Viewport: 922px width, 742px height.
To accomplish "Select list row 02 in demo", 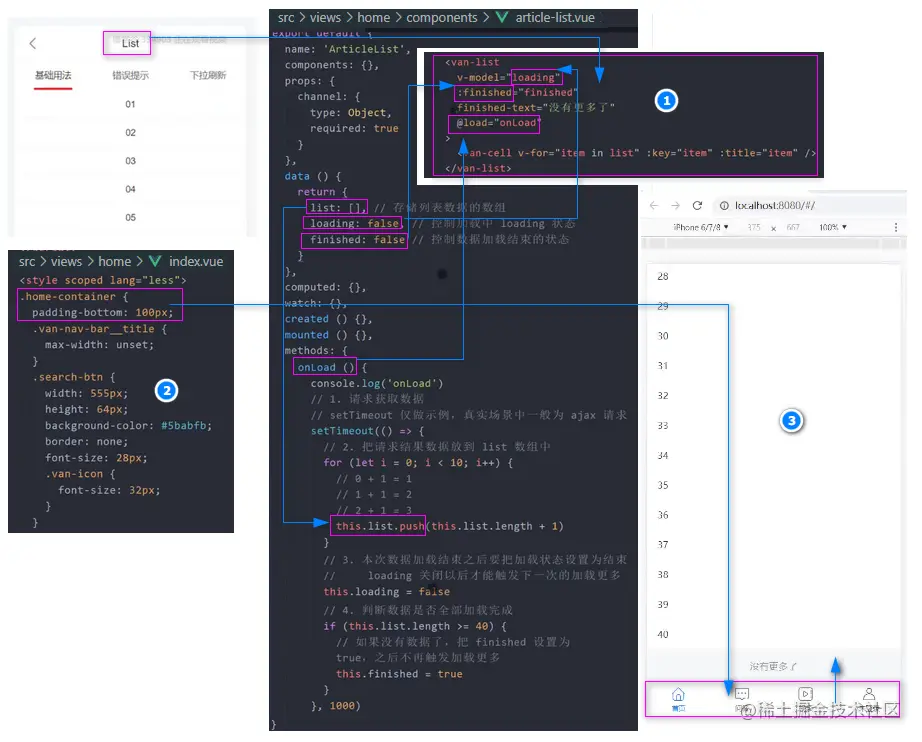I will tap(131, 132).
